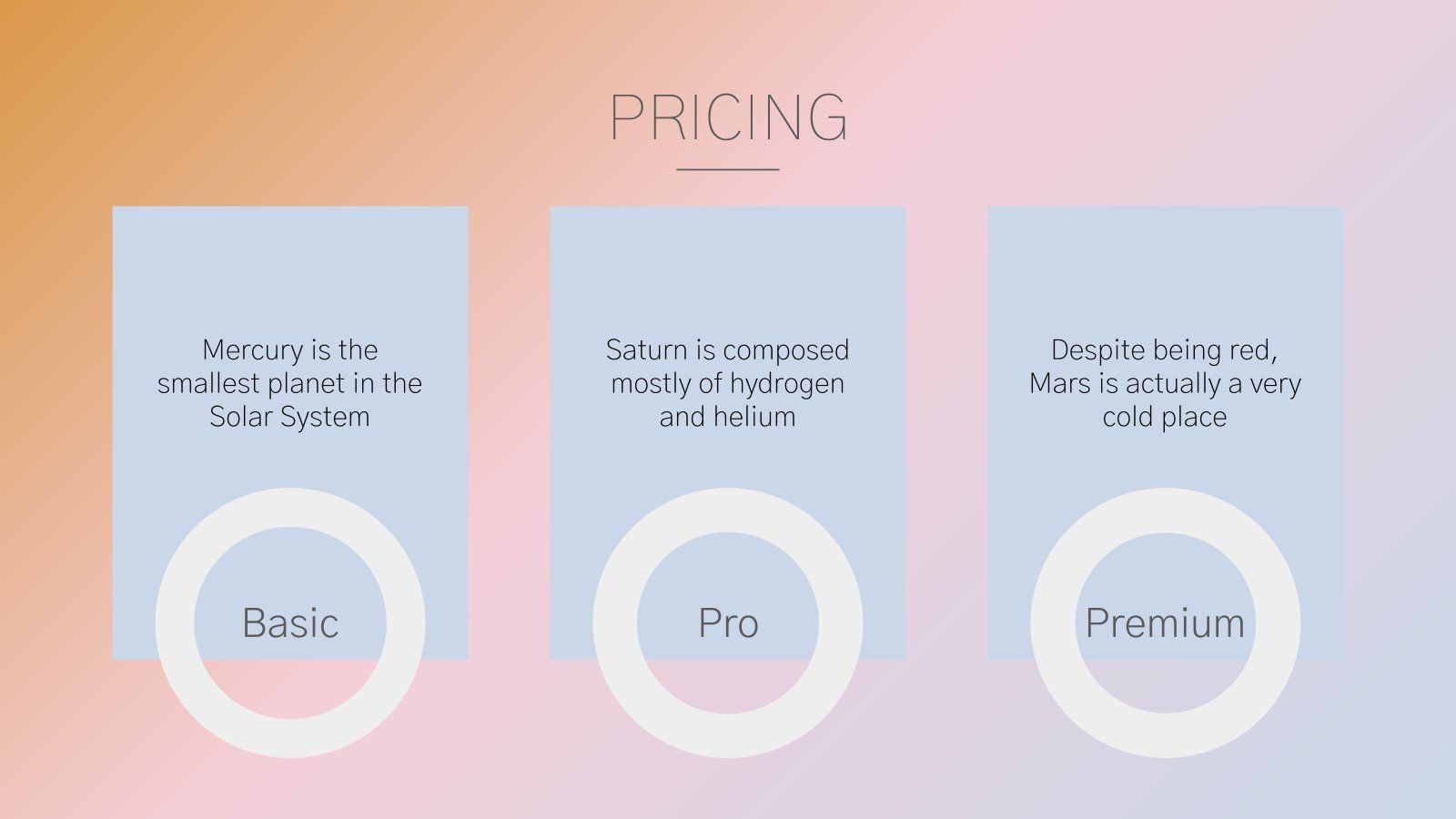The height and width of the screenshot is (819, 1456).
Task: Click empty top area of the Mercury card
Action: point(290,264)
